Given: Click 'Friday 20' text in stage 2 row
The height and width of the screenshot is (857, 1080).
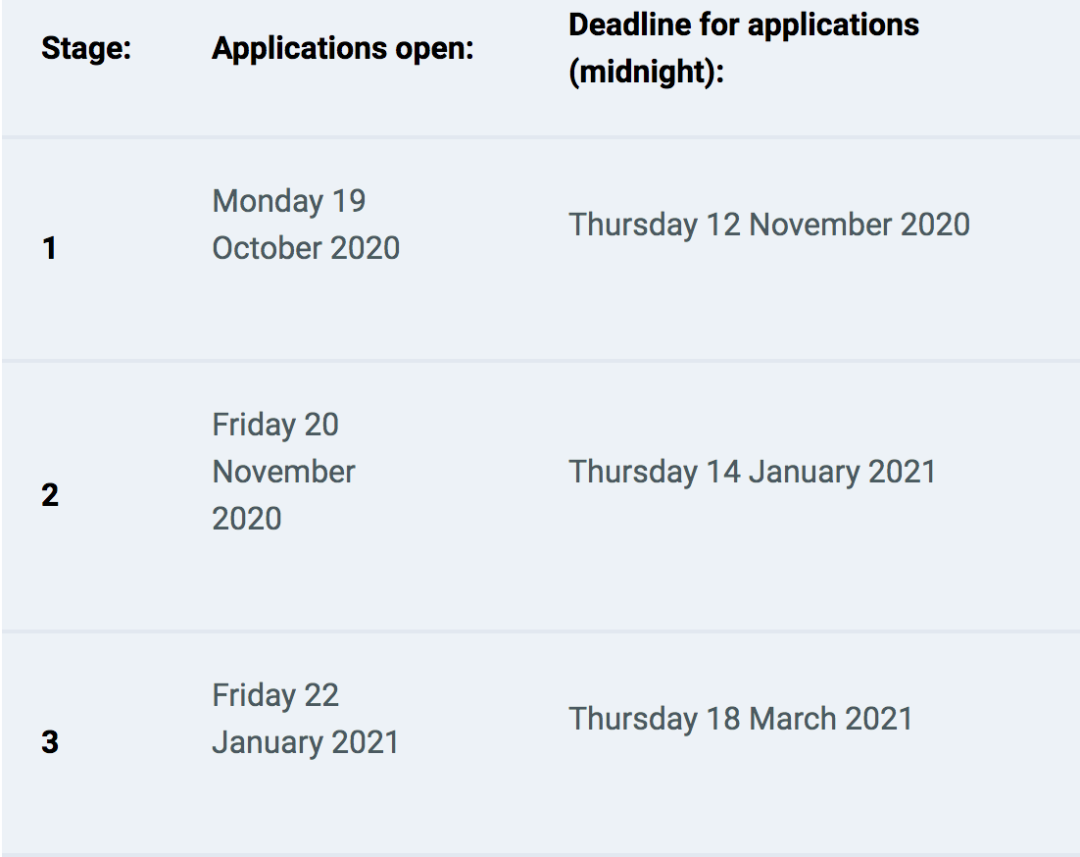Looking at the screenshot, I should coord(276,425).
